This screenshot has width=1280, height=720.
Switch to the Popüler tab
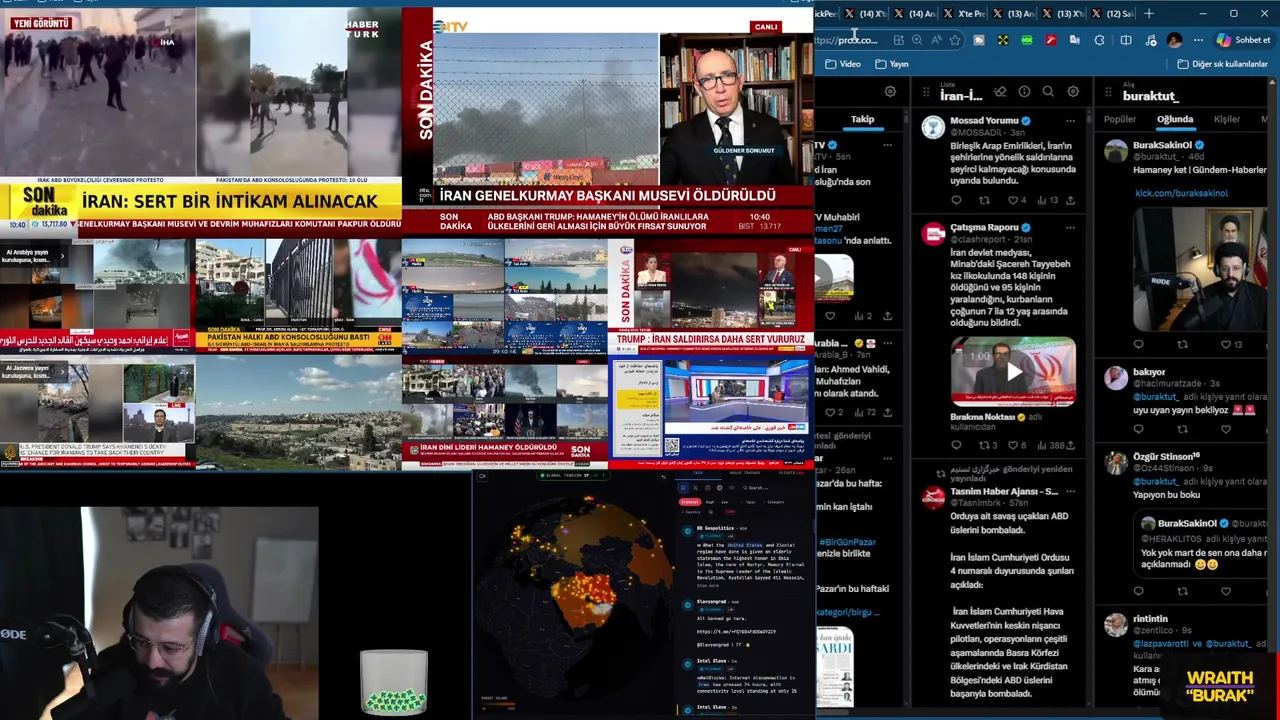(1119, 119)
